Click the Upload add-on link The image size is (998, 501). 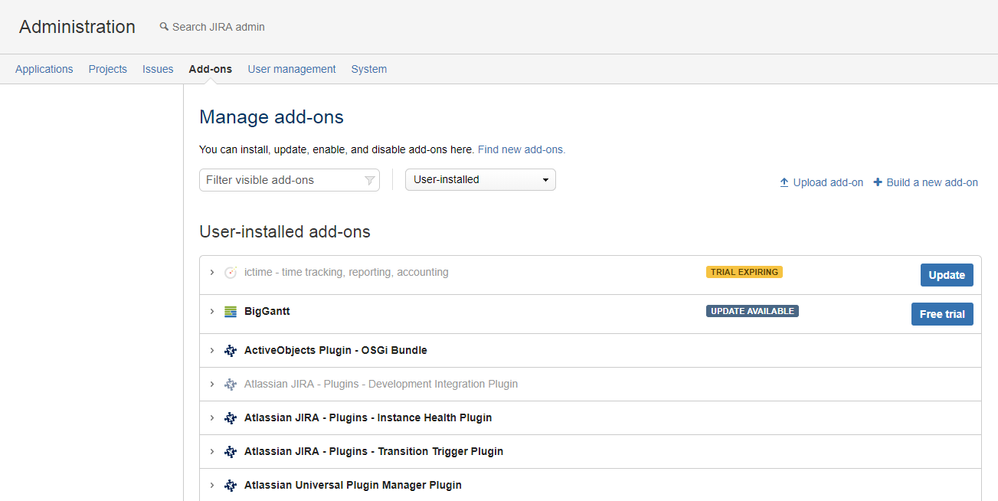(x=828, y=183)
